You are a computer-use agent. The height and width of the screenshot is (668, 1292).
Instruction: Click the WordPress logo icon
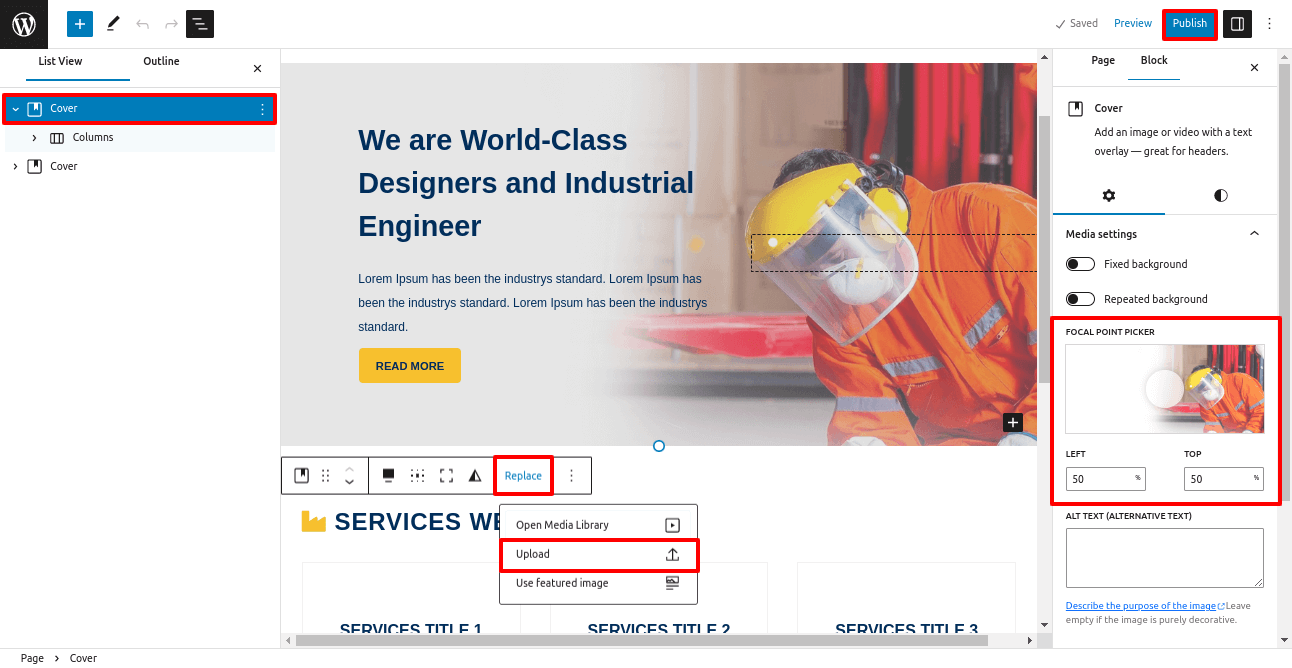click(24, 24)
